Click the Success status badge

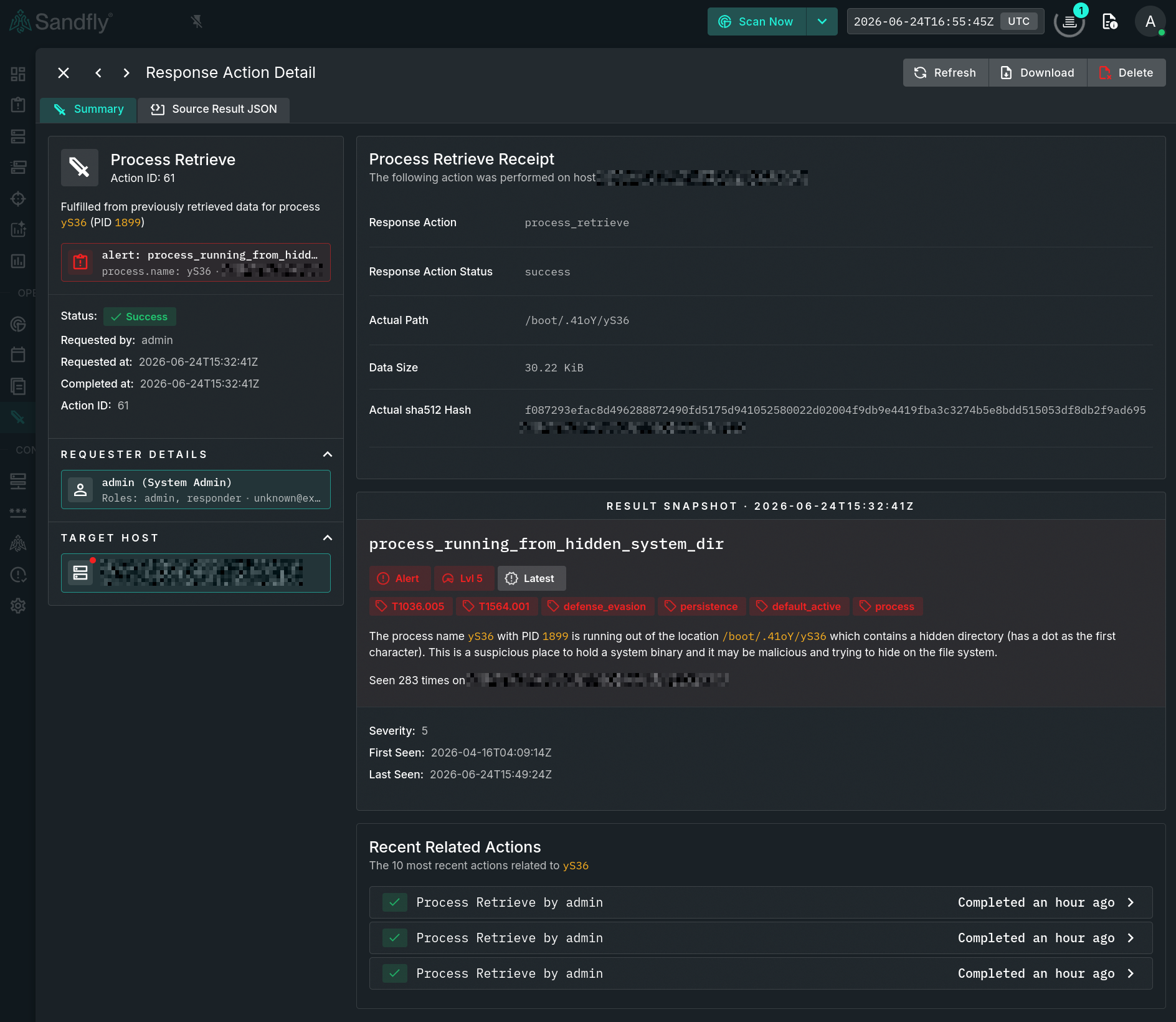click(x=140, y=317)
